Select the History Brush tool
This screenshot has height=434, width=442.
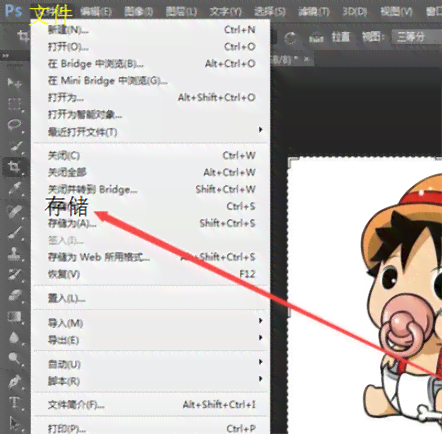point(14,275)
